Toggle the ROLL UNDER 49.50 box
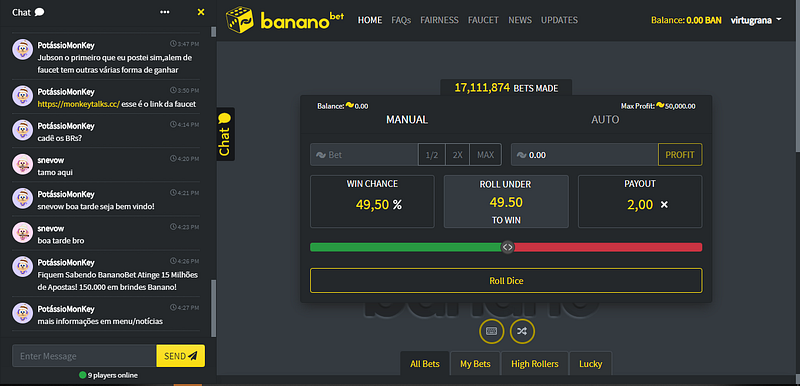 click(506, 201)
